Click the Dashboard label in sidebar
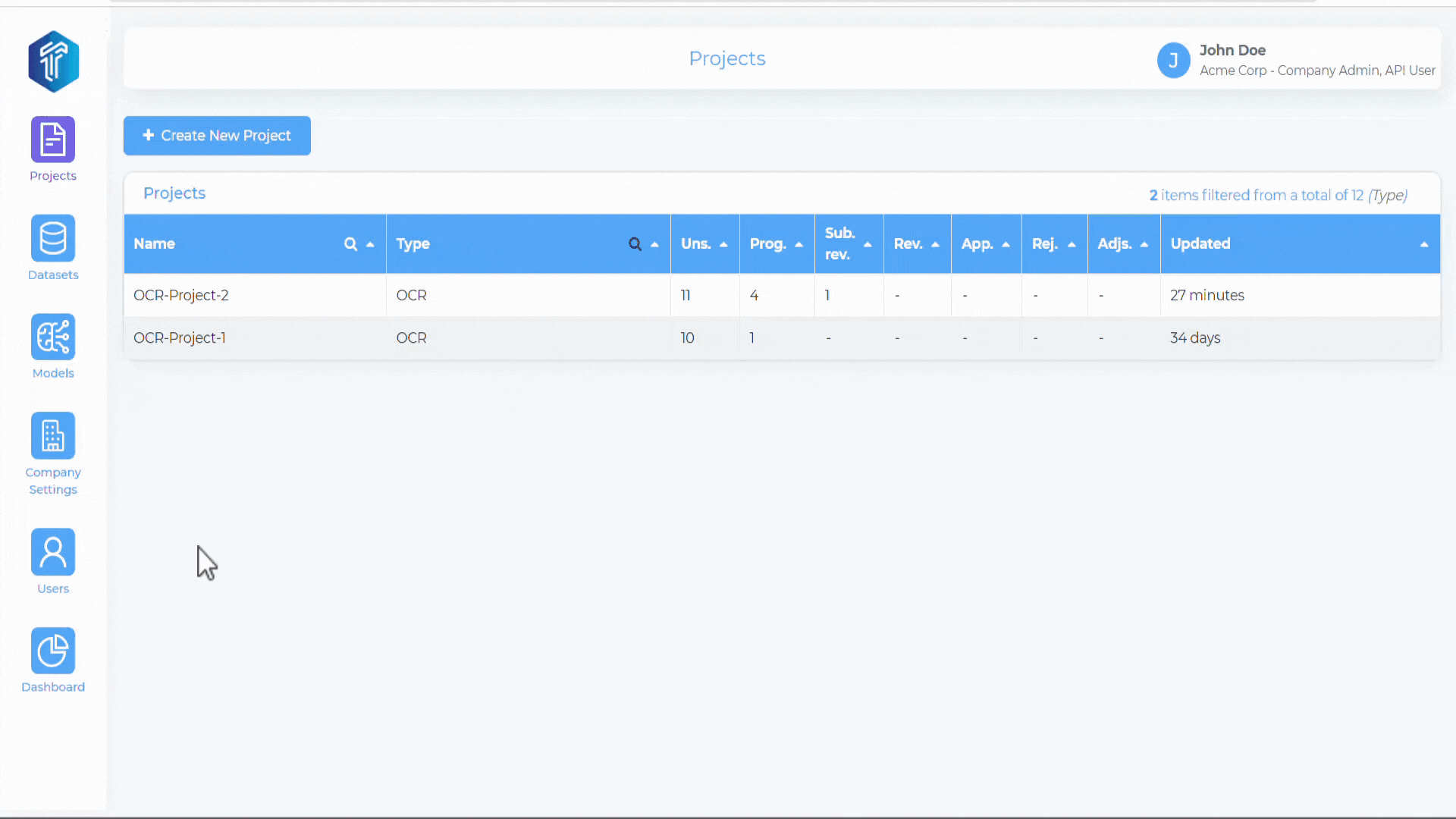 click(53, 687)
